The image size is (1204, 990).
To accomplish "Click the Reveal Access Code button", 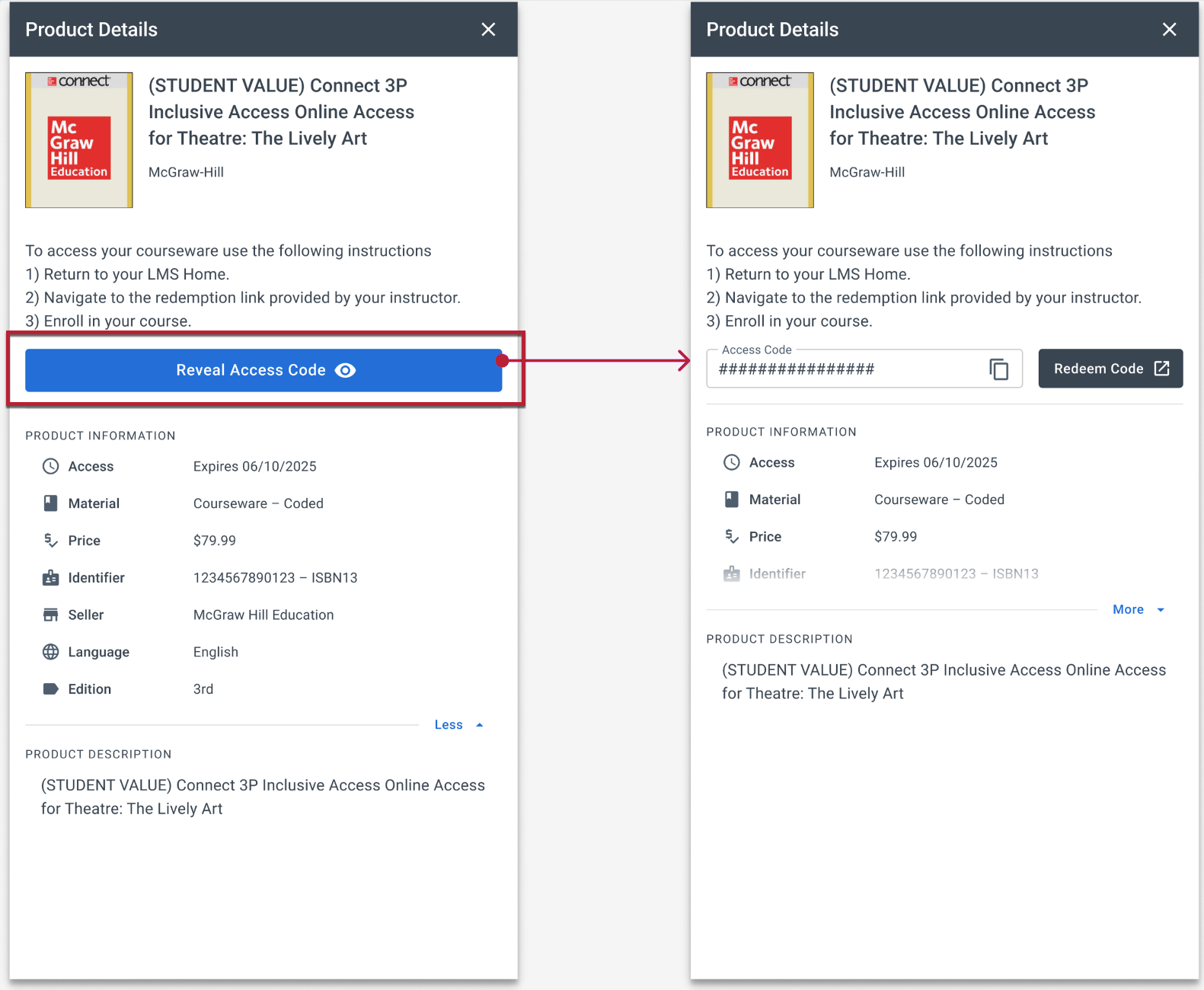I will pyautogui.click(x=263, y=370).
